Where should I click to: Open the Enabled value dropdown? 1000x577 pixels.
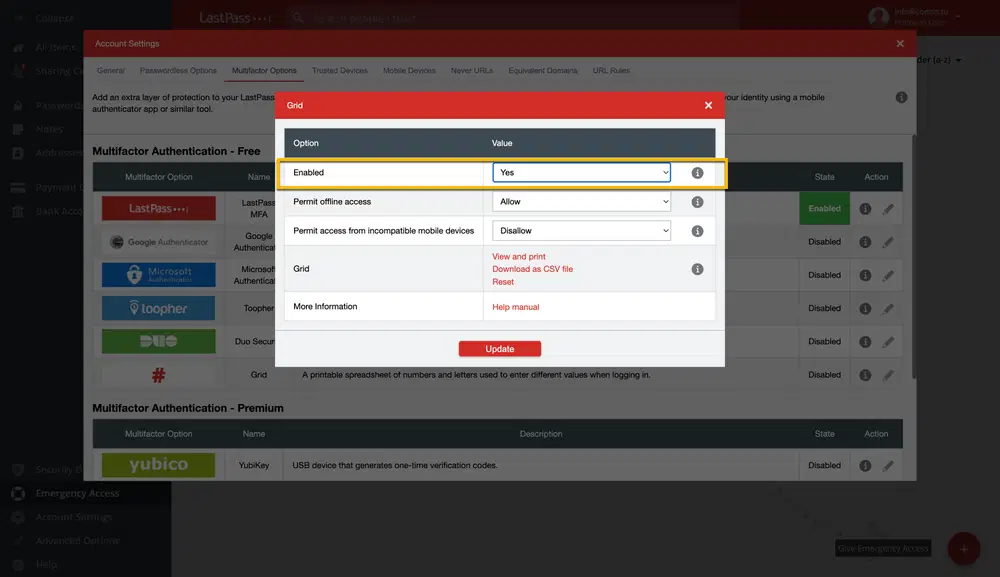(x=581, y=172)
